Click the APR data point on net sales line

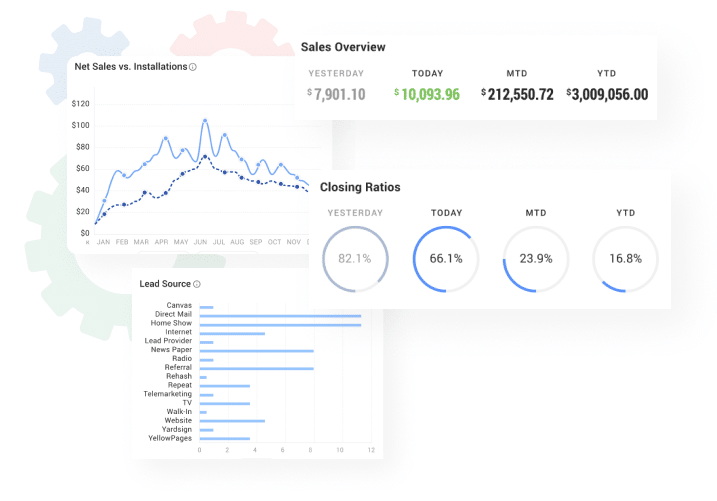pos(166,138)
